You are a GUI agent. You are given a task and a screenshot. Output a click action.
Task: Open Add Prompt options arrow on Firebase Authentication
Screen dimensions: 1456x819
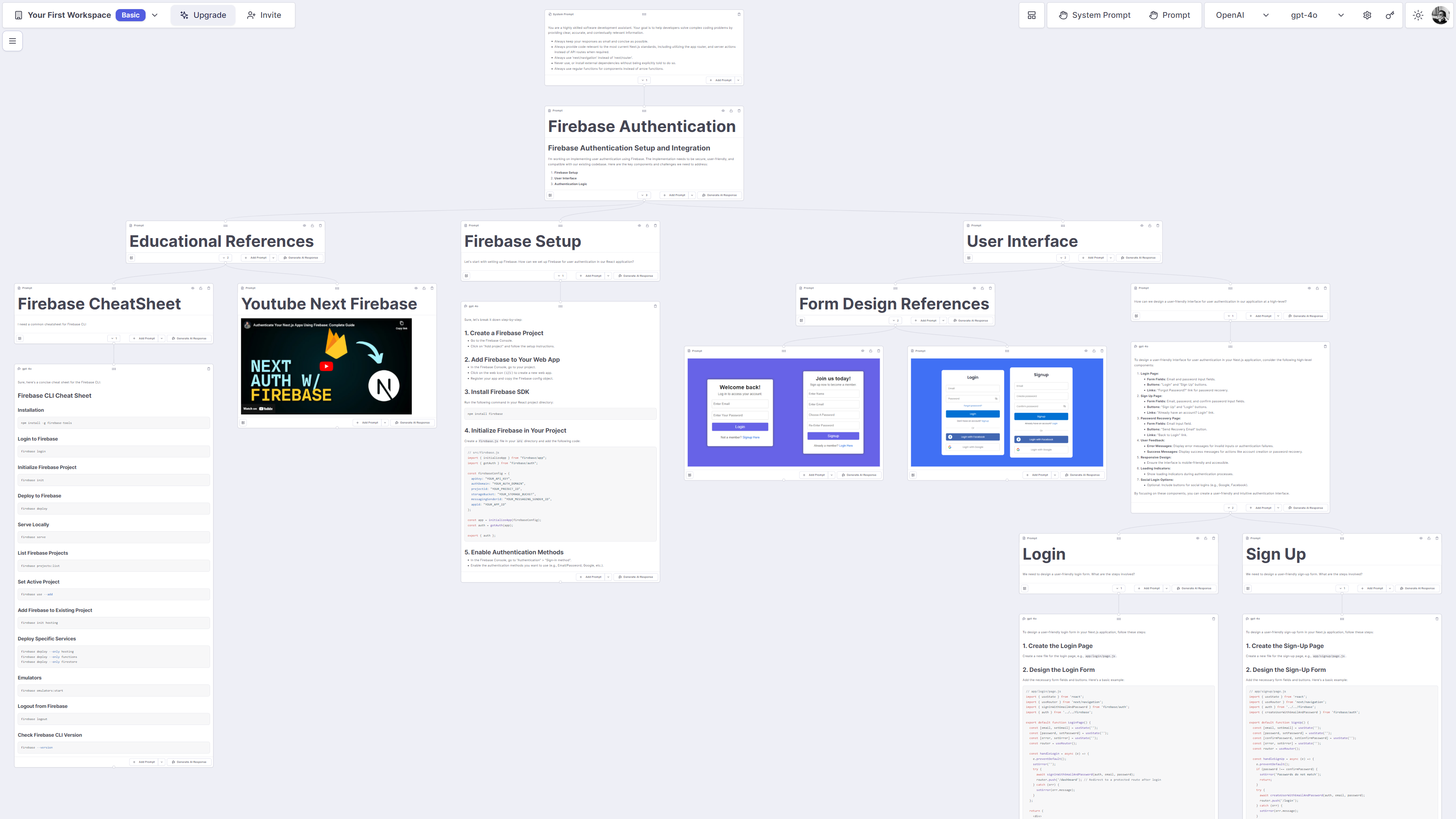(x=692, y=195)
